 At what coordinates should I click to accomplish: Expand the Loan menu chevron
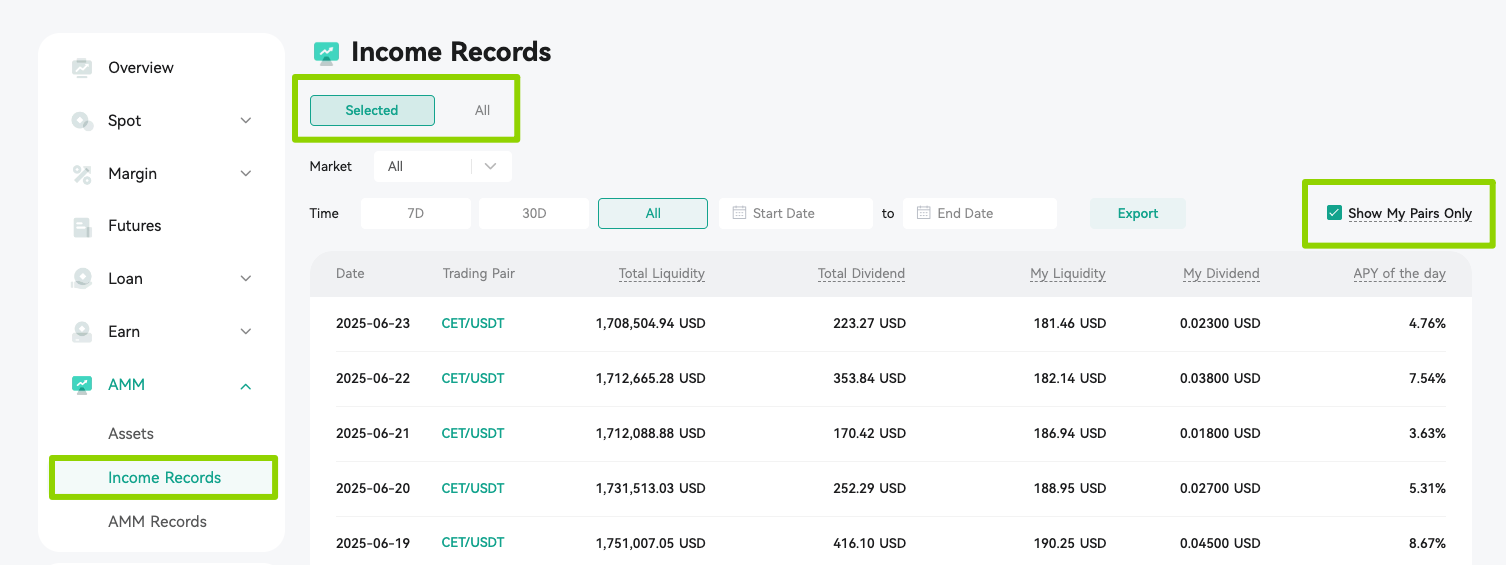tap(246, 279)
